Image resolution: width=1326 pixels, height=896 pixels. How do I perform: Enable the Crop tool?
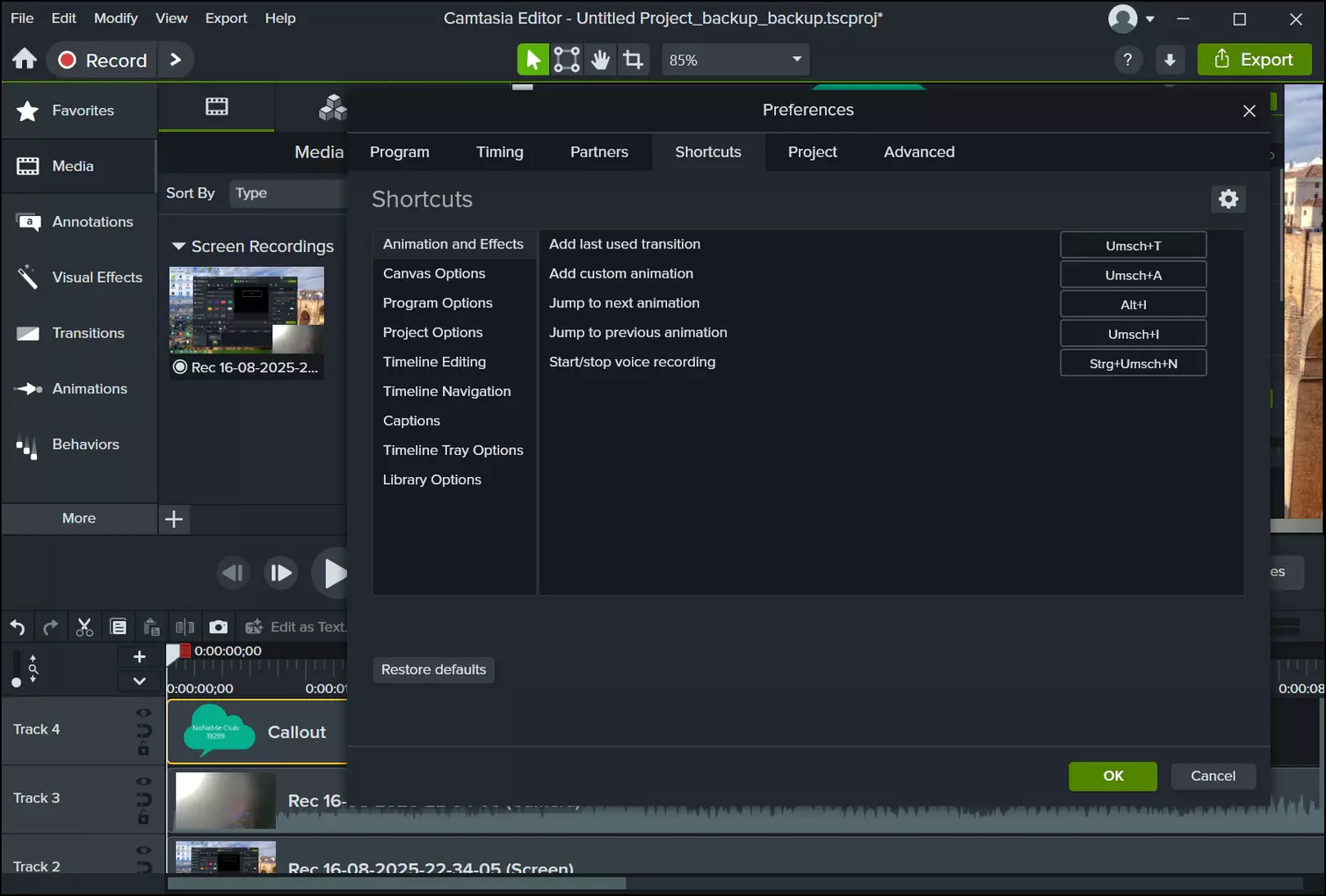point(633,60)
